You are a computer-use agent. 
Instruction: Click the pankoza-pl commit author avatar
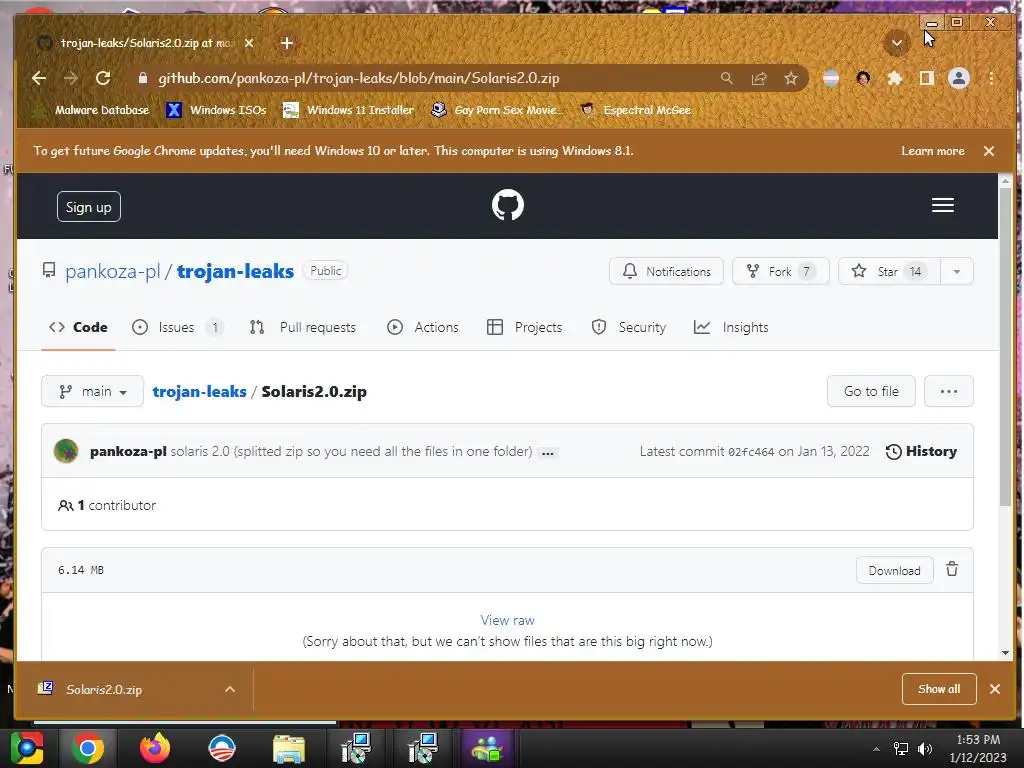[x=66, y=451]
